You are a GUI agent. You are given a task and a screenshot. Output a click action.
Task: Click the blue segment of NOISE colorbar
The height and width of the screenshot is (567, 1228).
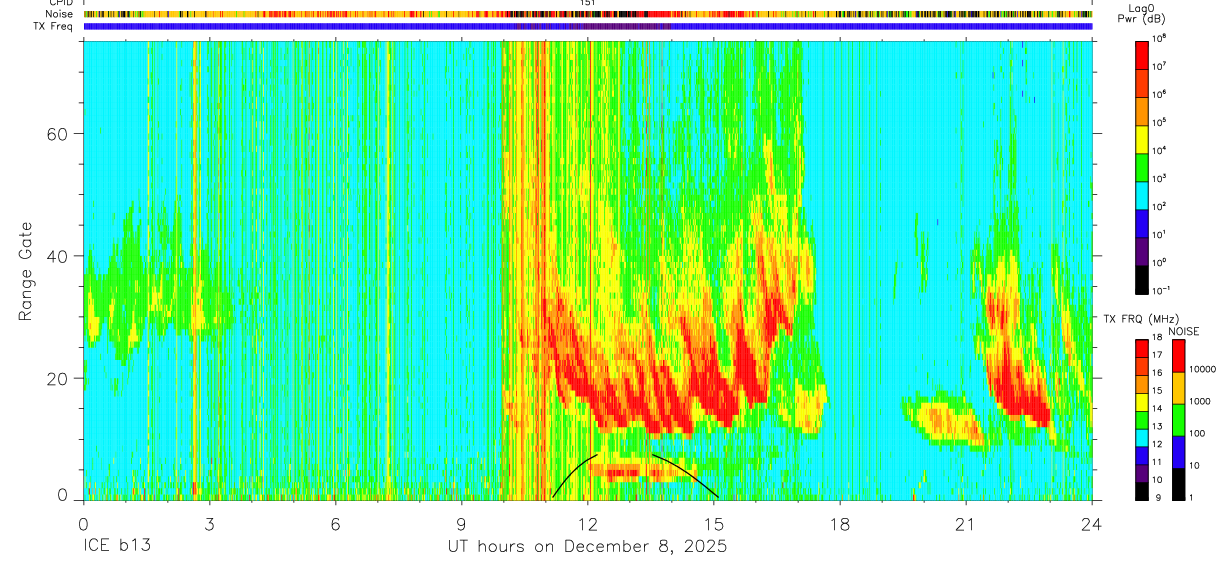1178,451
